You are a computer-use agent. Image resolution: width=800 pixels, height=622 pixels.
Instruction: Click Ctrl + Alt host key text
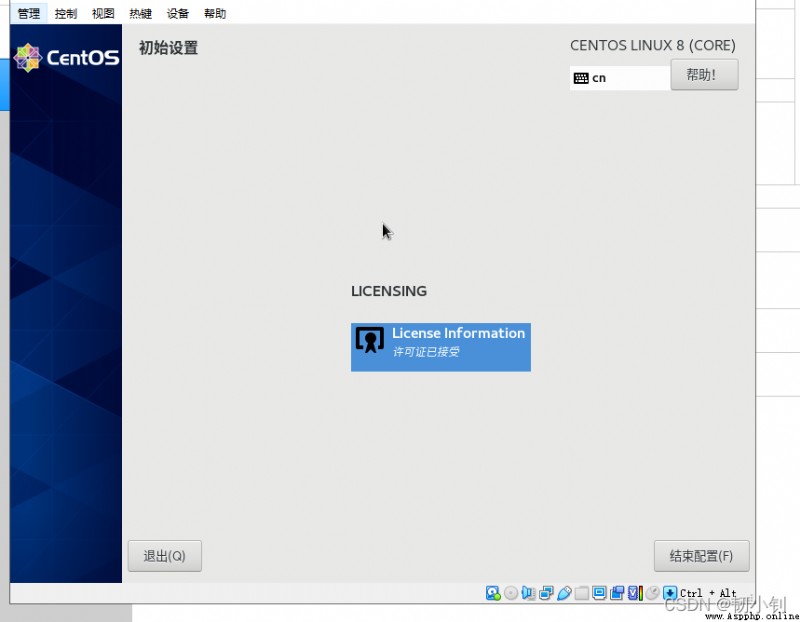[708, 593]
